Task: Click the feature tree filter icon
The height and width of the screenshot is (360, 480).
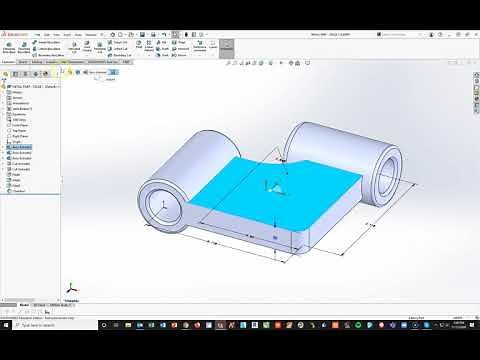Action: click(x=4, y=80)
